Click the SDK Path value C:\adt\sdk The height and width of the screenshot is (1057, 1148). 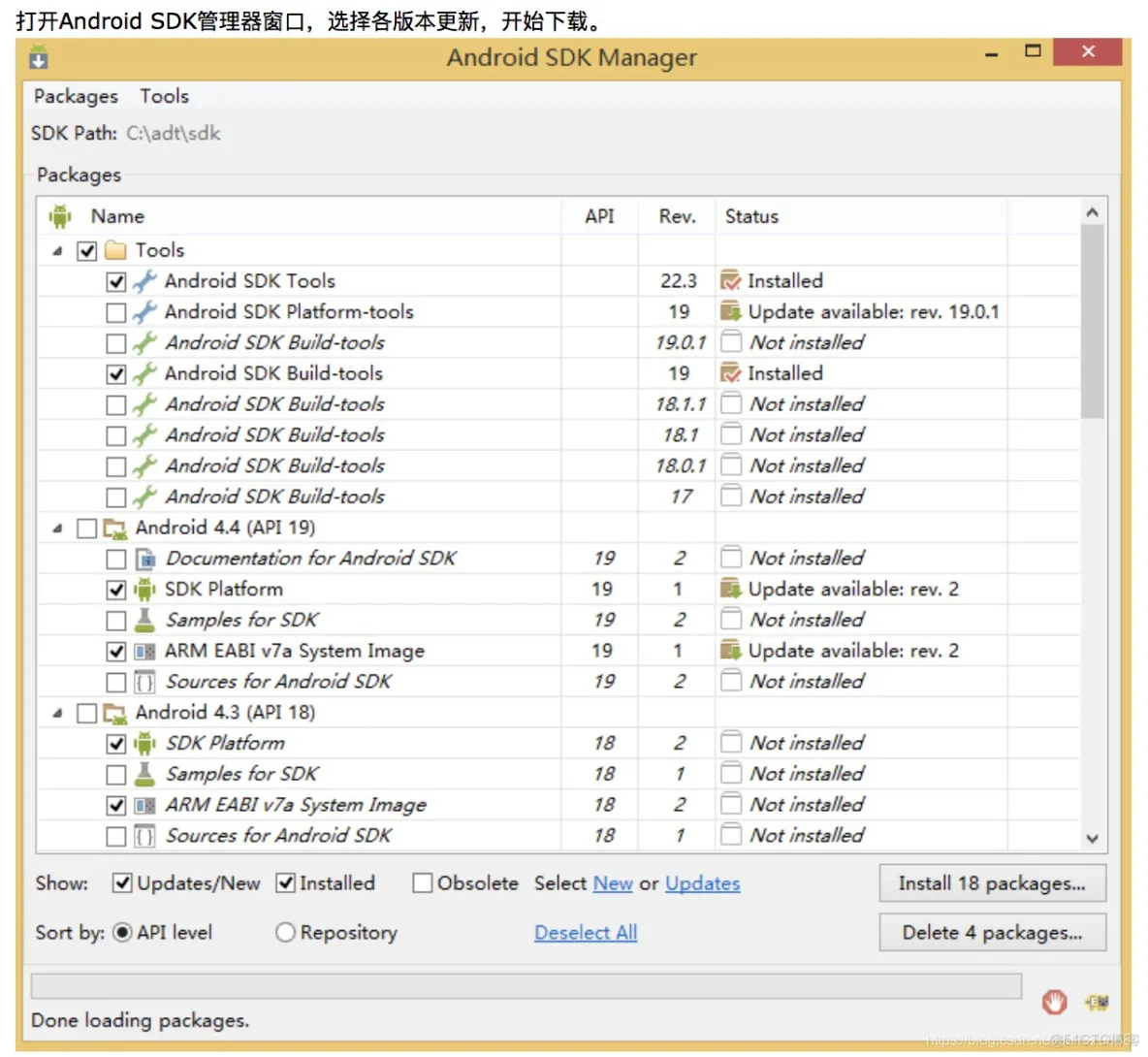click(x=173, y=133)
